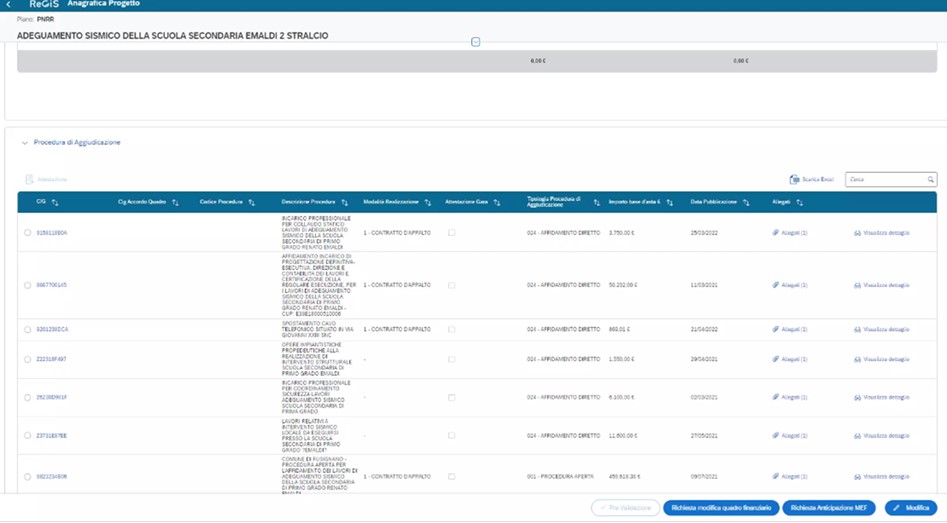Click the search magnifier in Cerca field
Viewport: 947px width, 523px height.
[x=930, y=180]
